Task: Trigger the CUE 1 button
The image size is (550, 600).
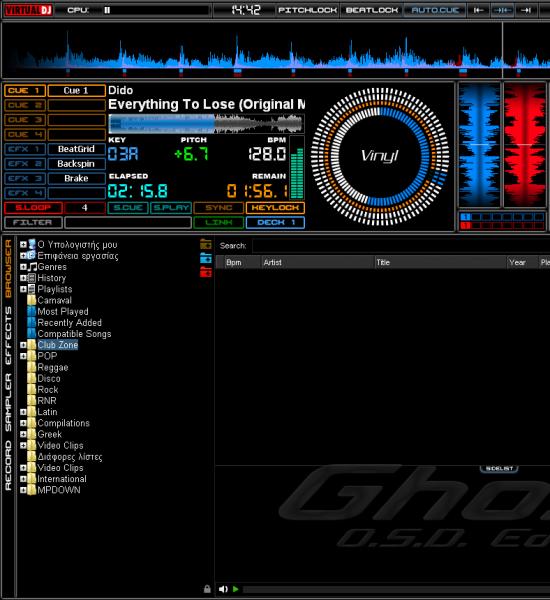Action: click(x=25, y=91)
